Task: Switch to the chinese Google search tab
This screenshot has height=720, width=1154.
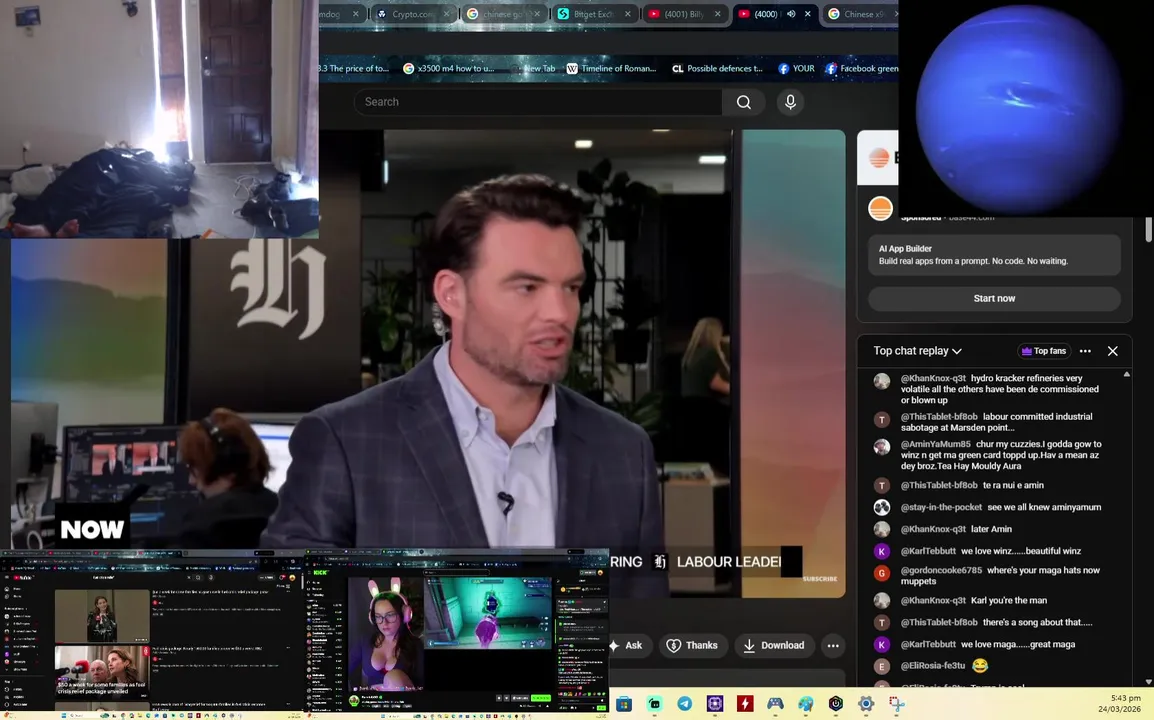Action: 504,14
